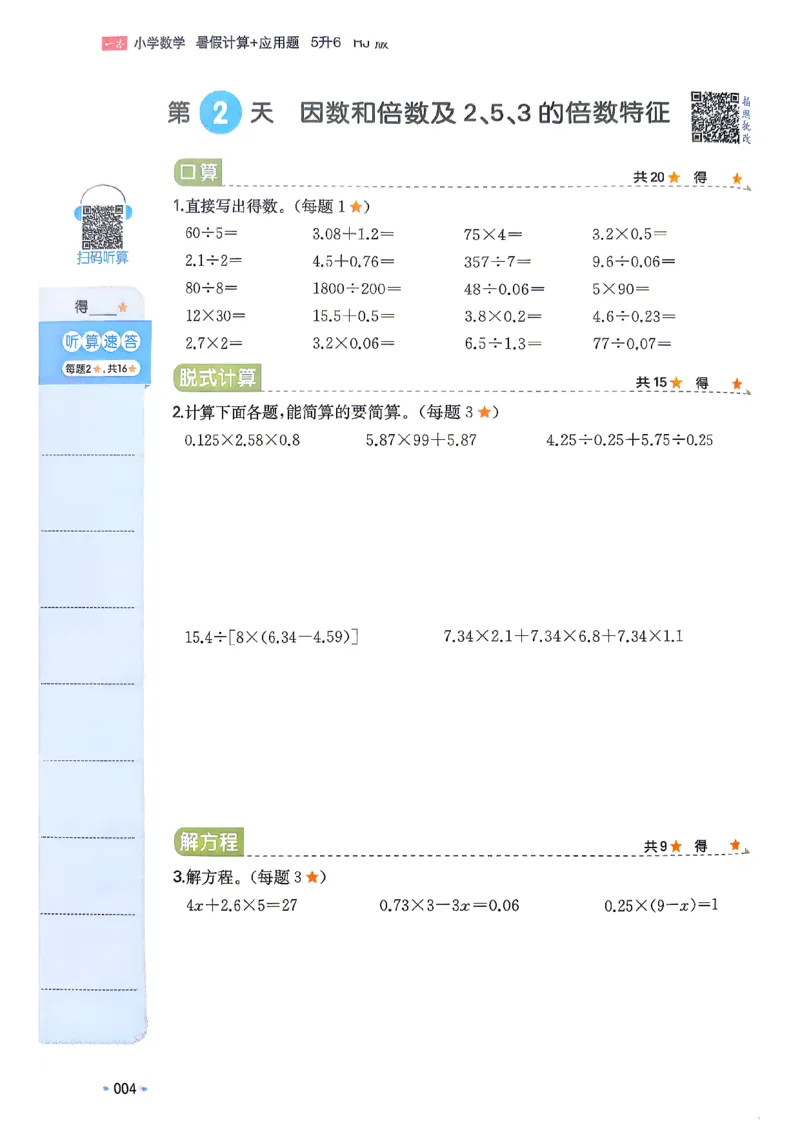This screenshot has width=800, height=1130.
Task: Click problem 2.7×2=
Action: (x=213, y=343)
